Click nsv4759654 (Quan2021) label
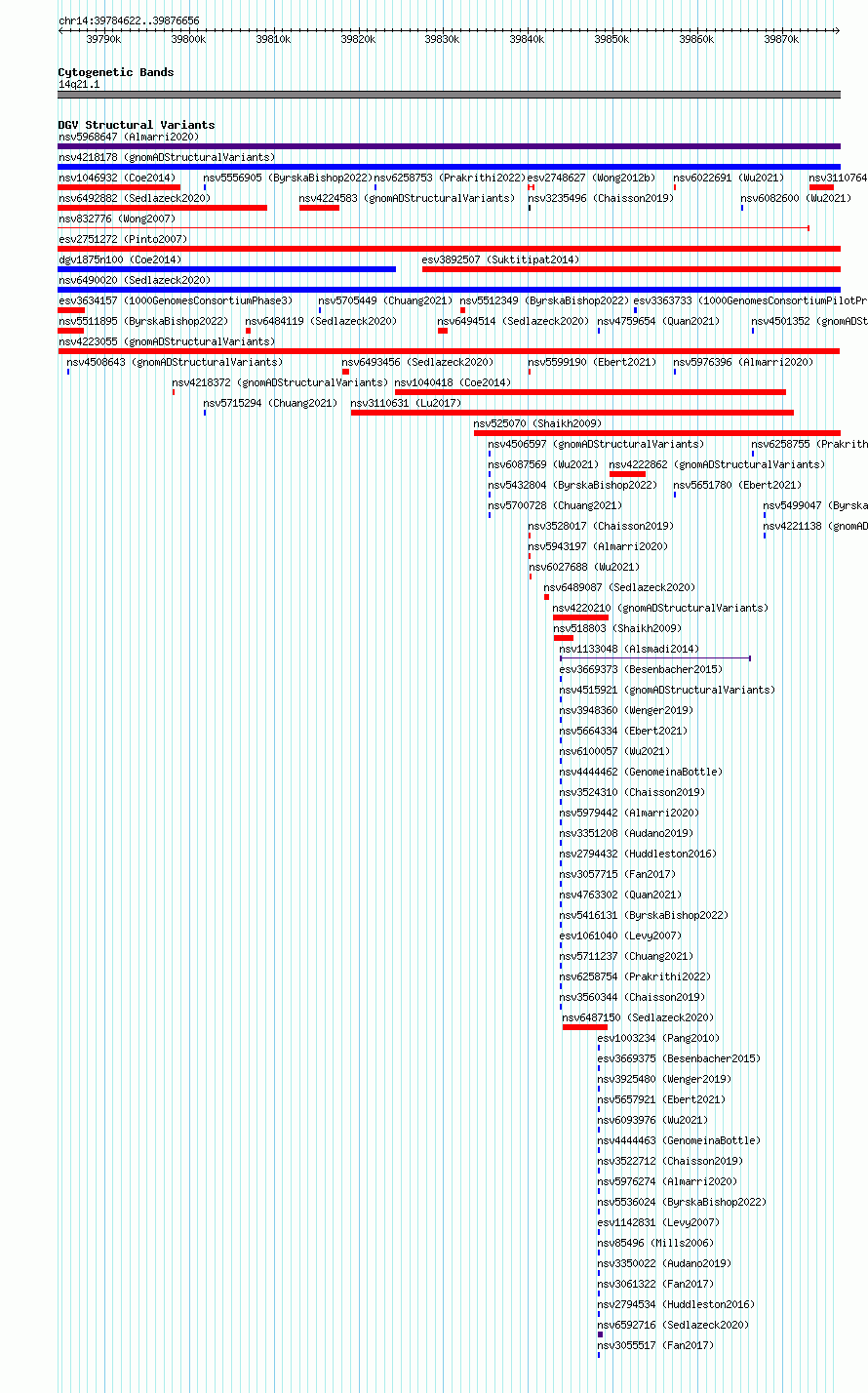Screen dimensions: 868x1393 tap(658, 321)
